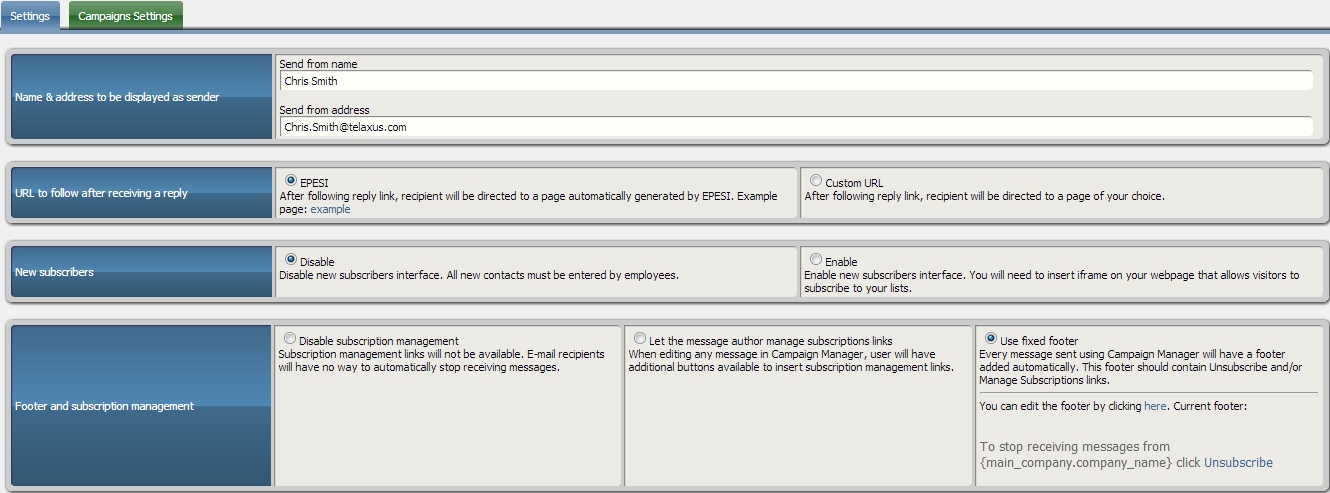Select the Use fixed footer option
Screen dimensions: 1330x493
coord(991,339)
